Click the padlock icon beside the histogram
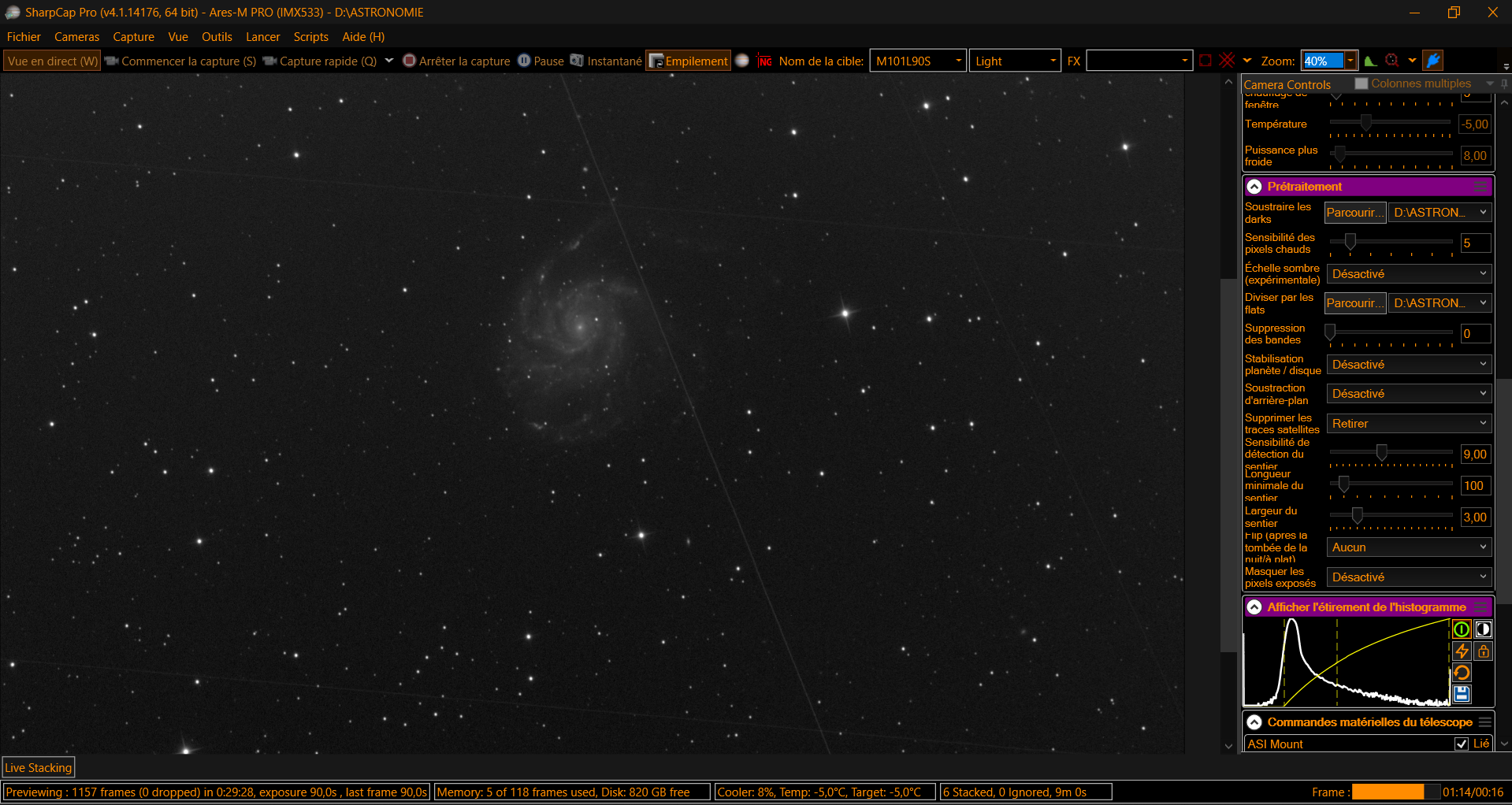 point(1484,651)
